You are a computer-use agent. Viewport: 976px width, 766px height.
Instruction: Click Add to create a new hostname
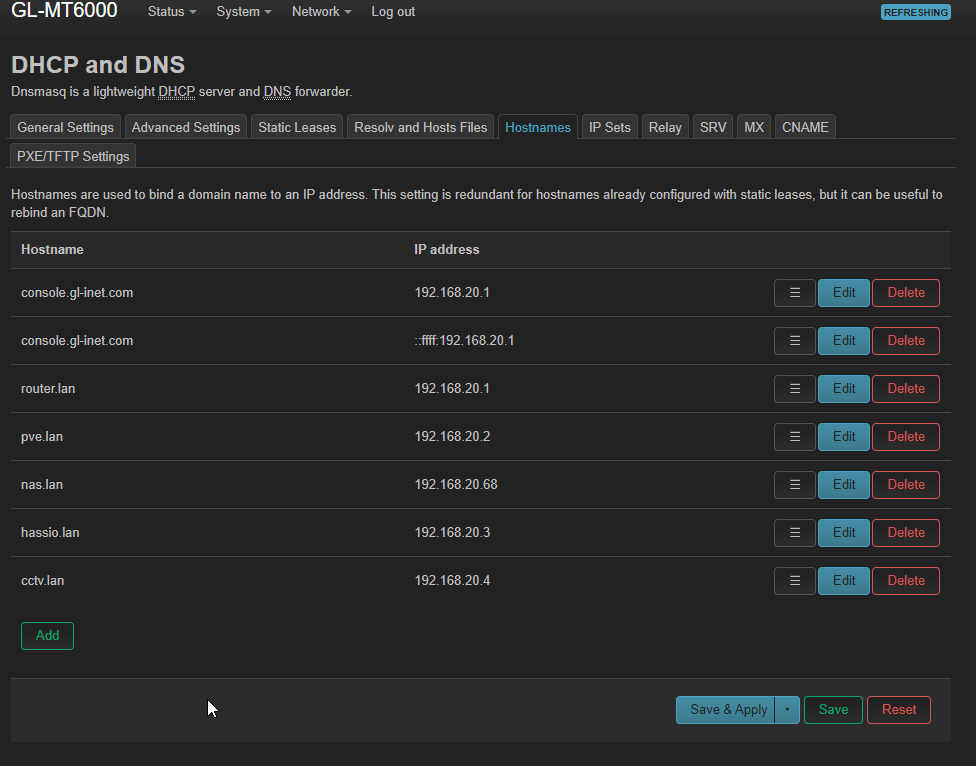click(47, 635)
